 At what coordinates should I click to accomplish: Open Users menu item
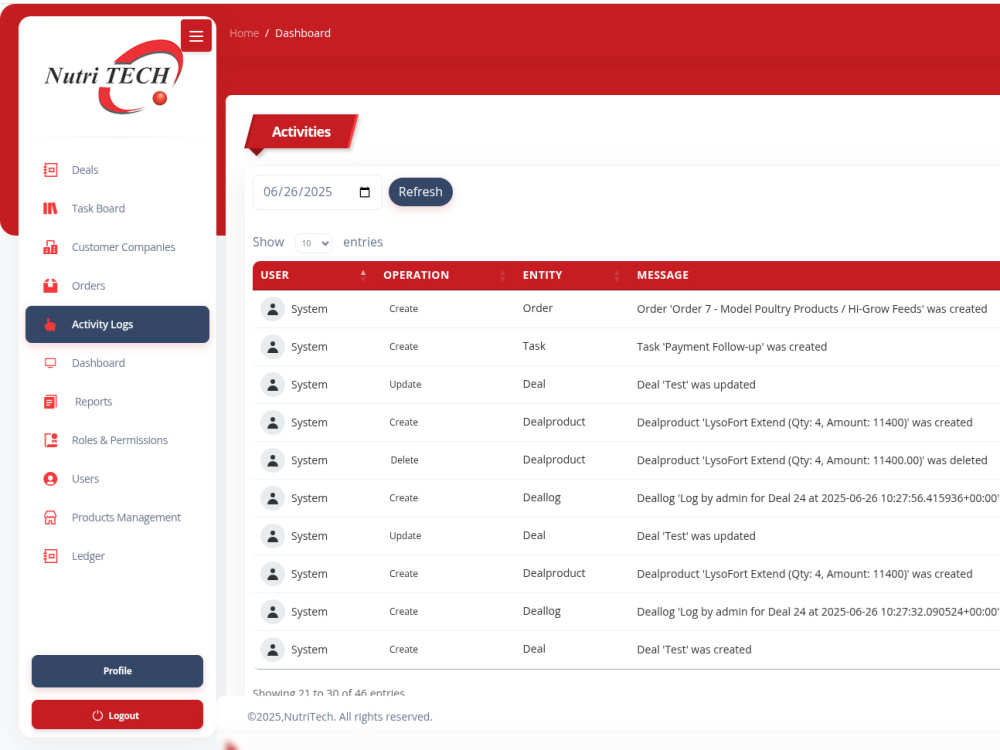point(117,479)
